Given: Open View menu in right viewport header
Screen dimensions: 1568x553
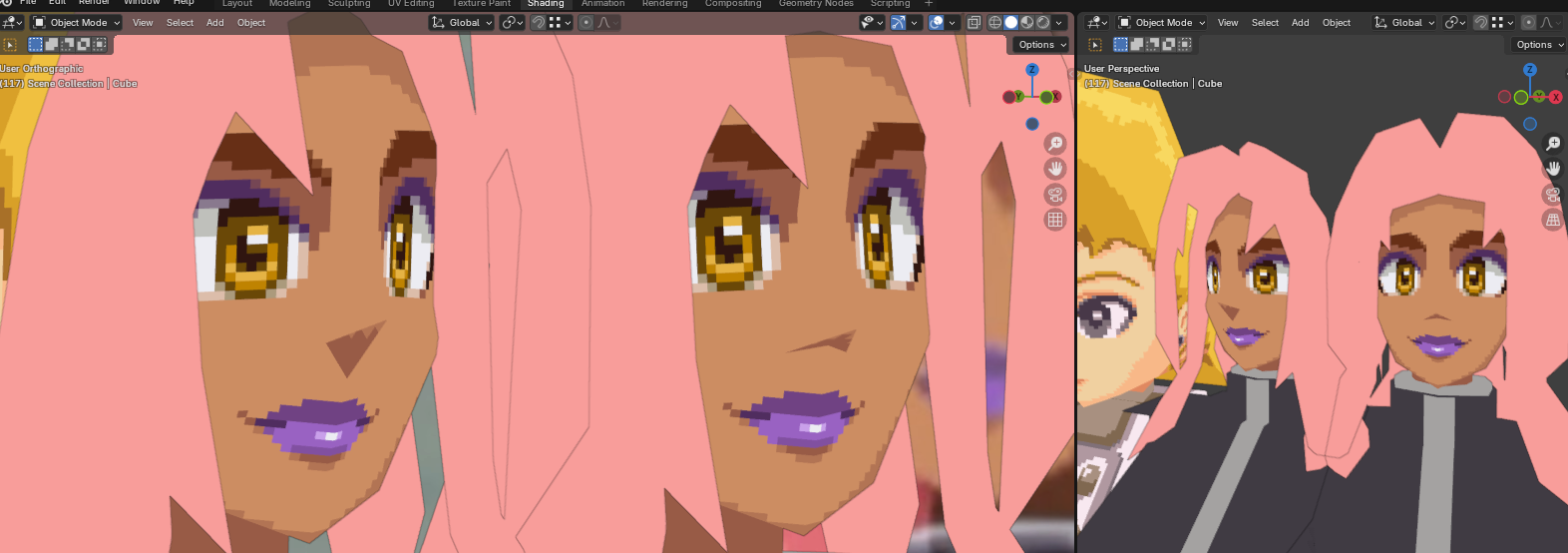Looking at the screenshot, I should 1228,22.
